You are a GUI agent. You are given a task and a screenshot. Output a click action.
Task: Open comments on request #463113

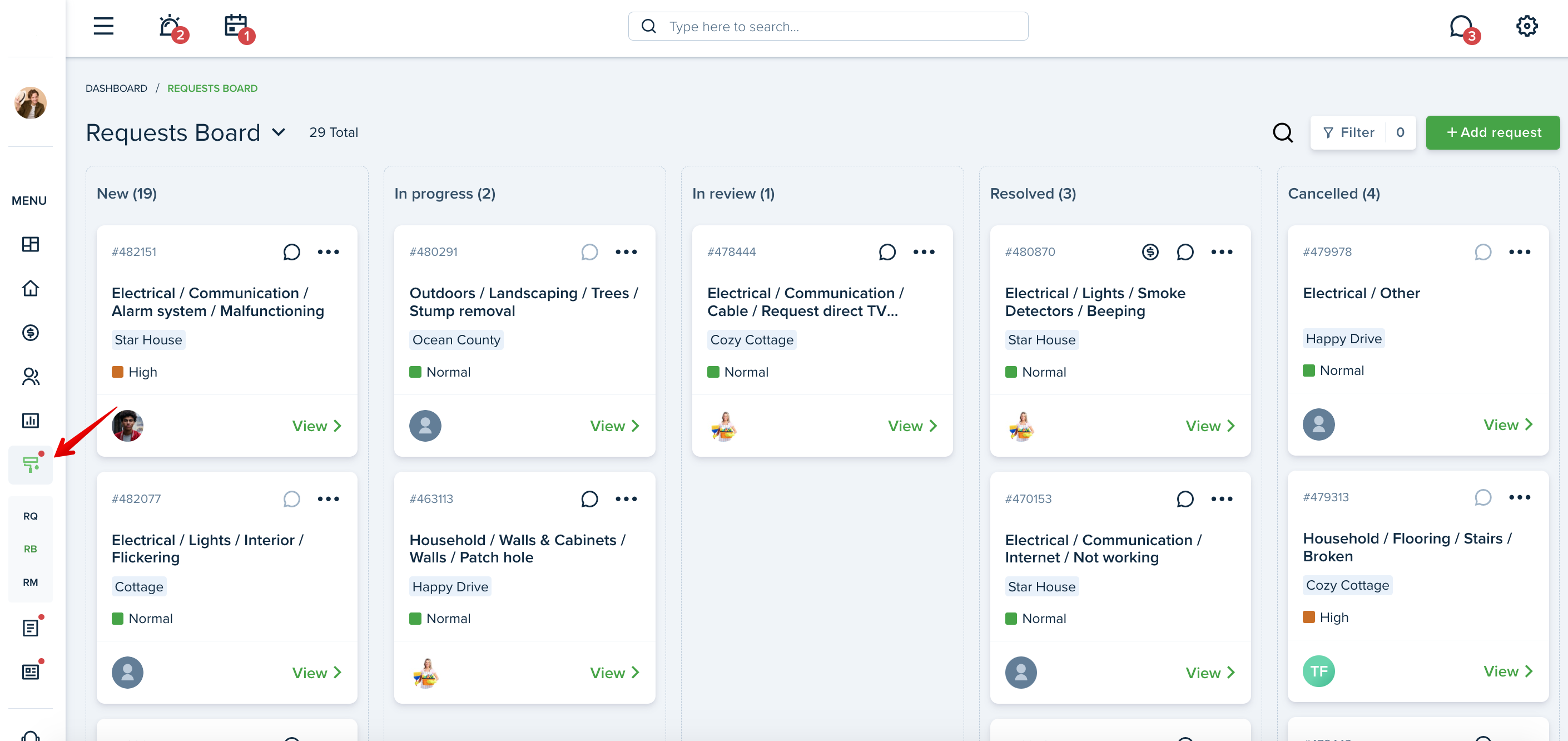pos(589,498)
